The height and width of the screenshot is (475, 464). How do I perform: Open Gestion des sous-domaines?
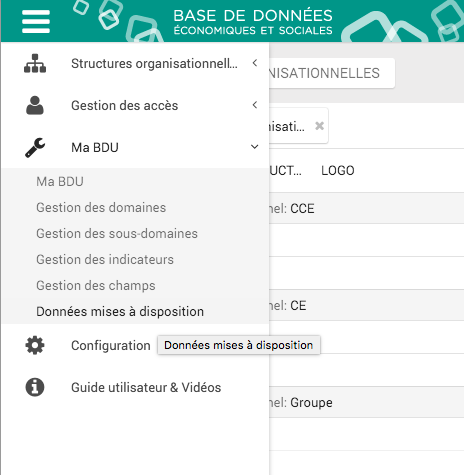coord(117,234)
